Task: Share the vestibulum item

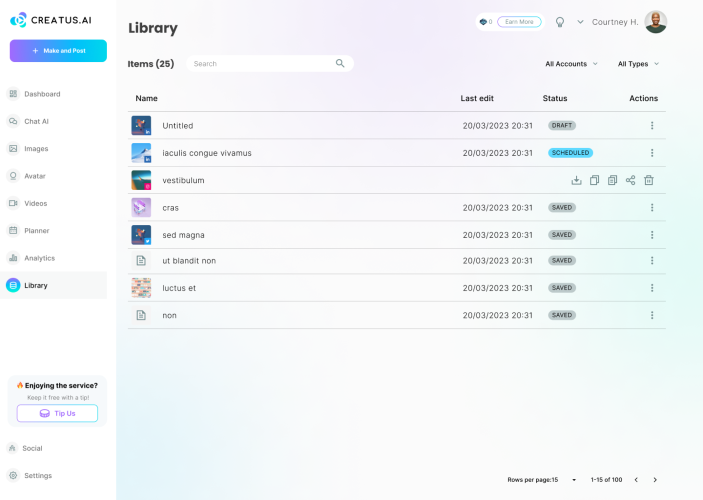Action: click(630, 180)
